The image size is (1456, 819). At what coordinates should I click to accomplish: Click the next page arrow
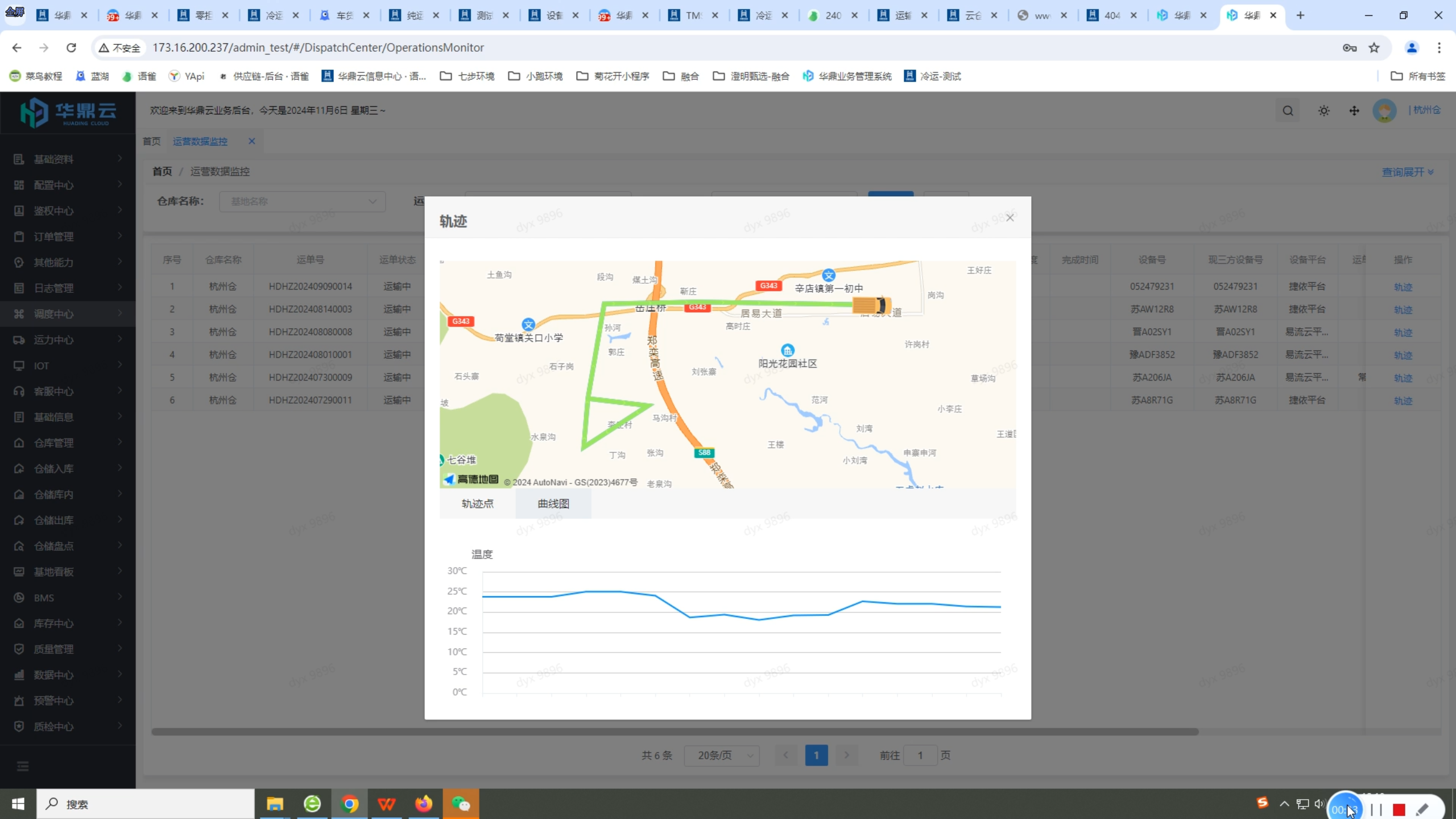point(847,755)
